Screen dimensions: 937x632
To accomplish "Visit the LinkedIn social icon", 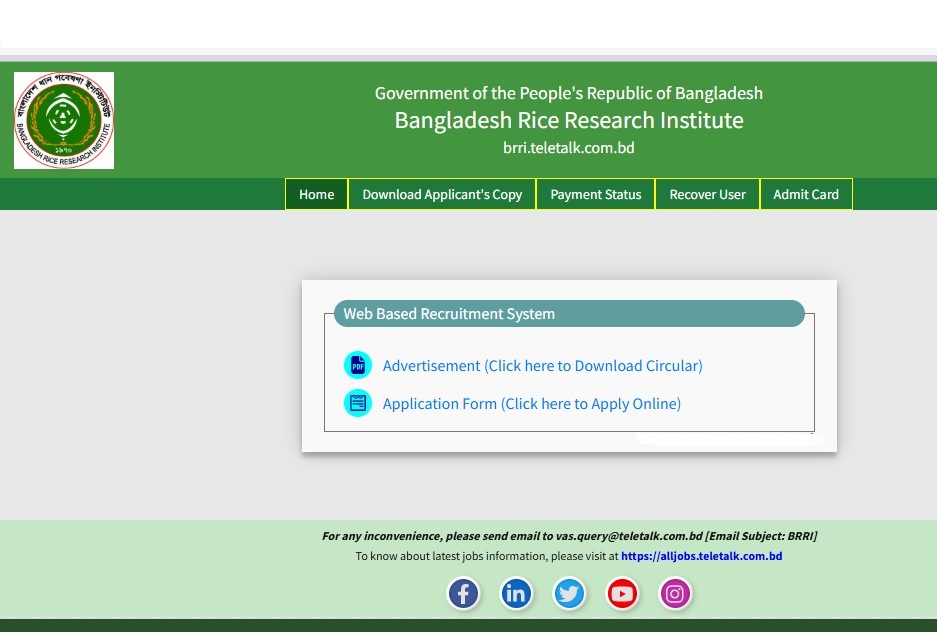I will pos(516,595).
